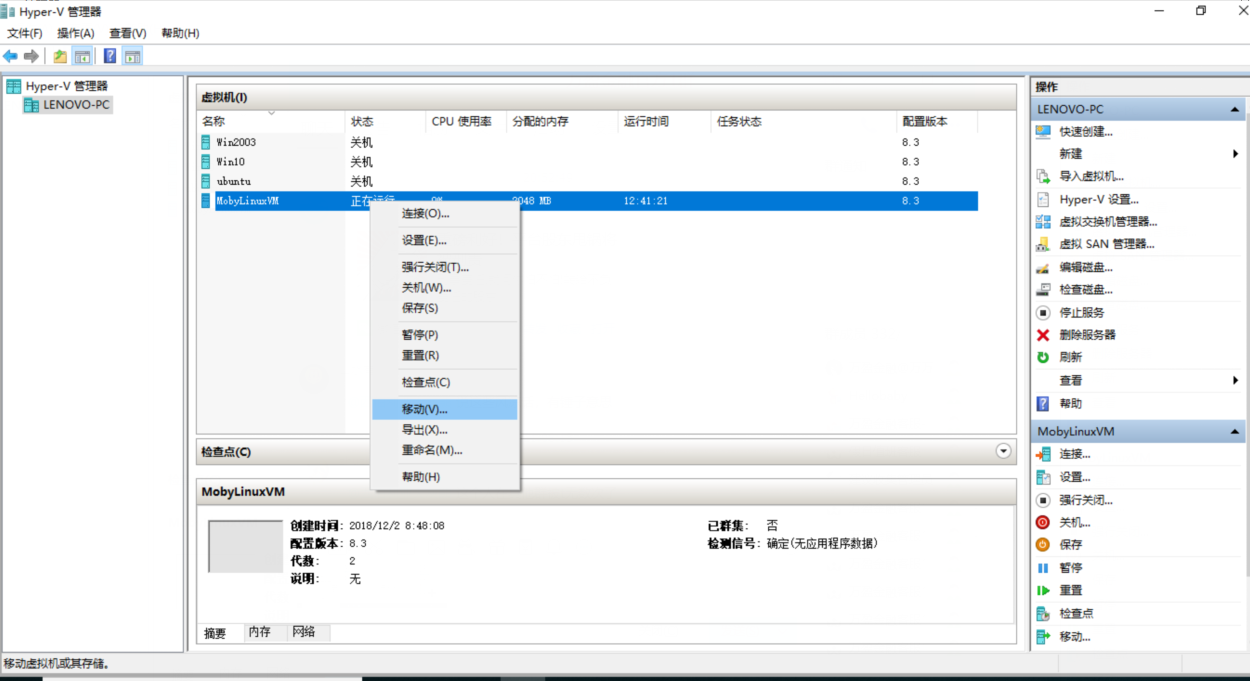Click the orange 保存 icon in Actions pane
This screenshot has width=1250, height=681.
tap(1043, 545)
